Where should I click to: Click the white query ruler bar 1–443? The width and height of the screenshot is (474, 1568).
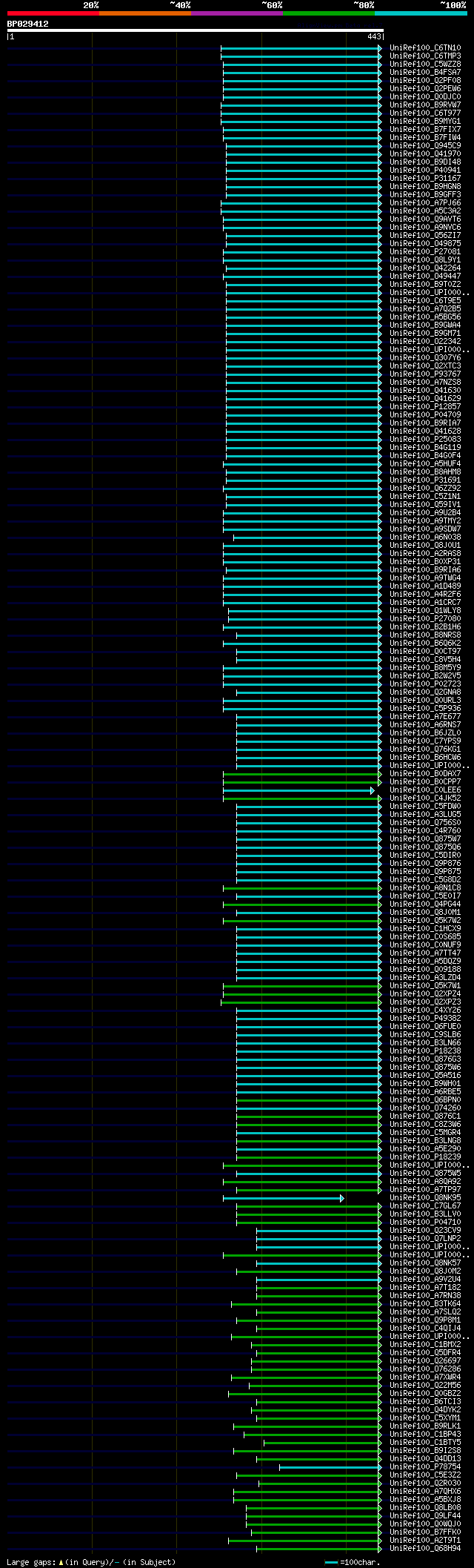tap(195, 30)
